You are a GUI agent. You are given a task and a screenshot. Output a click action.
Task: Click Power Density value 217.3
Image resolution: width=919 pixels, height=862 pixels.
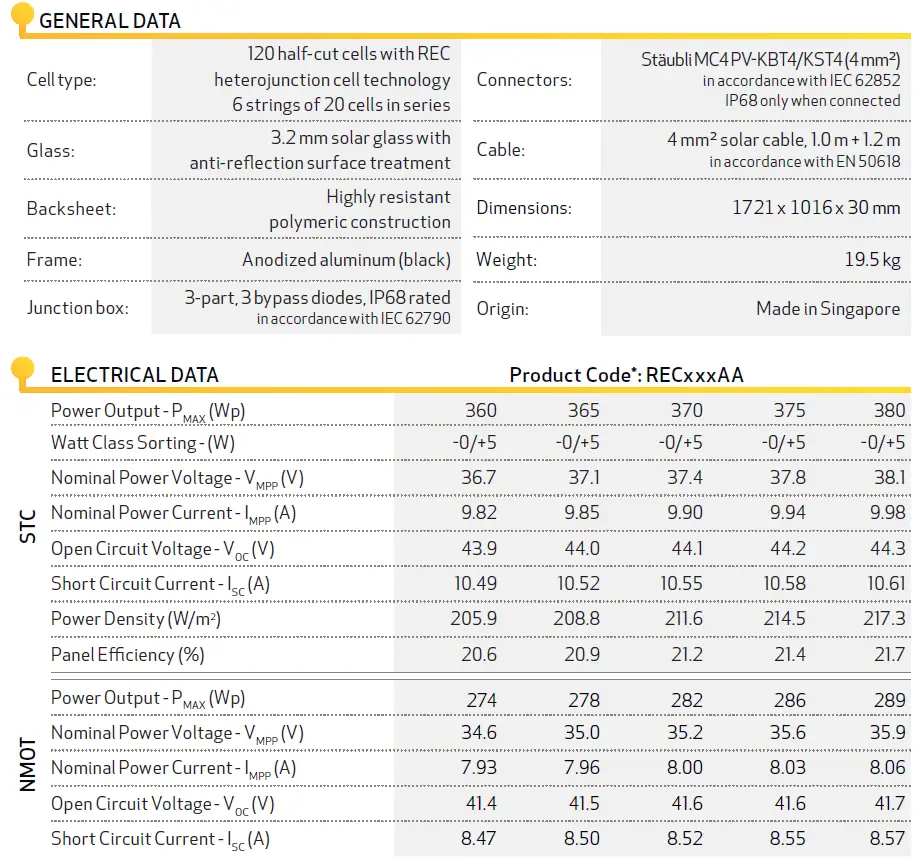tap(884, 619)
